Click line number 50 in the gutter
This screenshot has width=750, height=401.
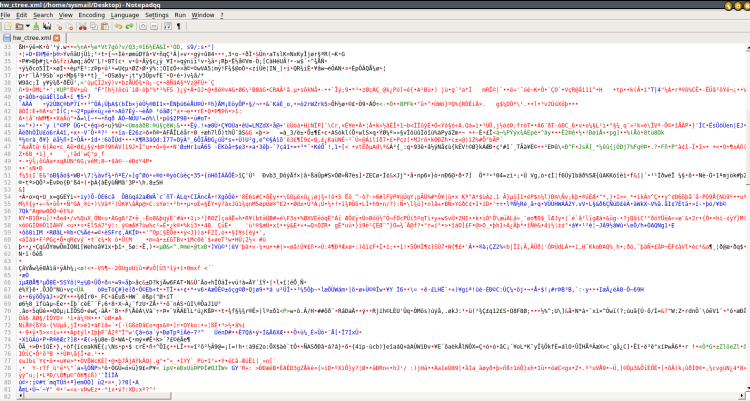[7, 168]
